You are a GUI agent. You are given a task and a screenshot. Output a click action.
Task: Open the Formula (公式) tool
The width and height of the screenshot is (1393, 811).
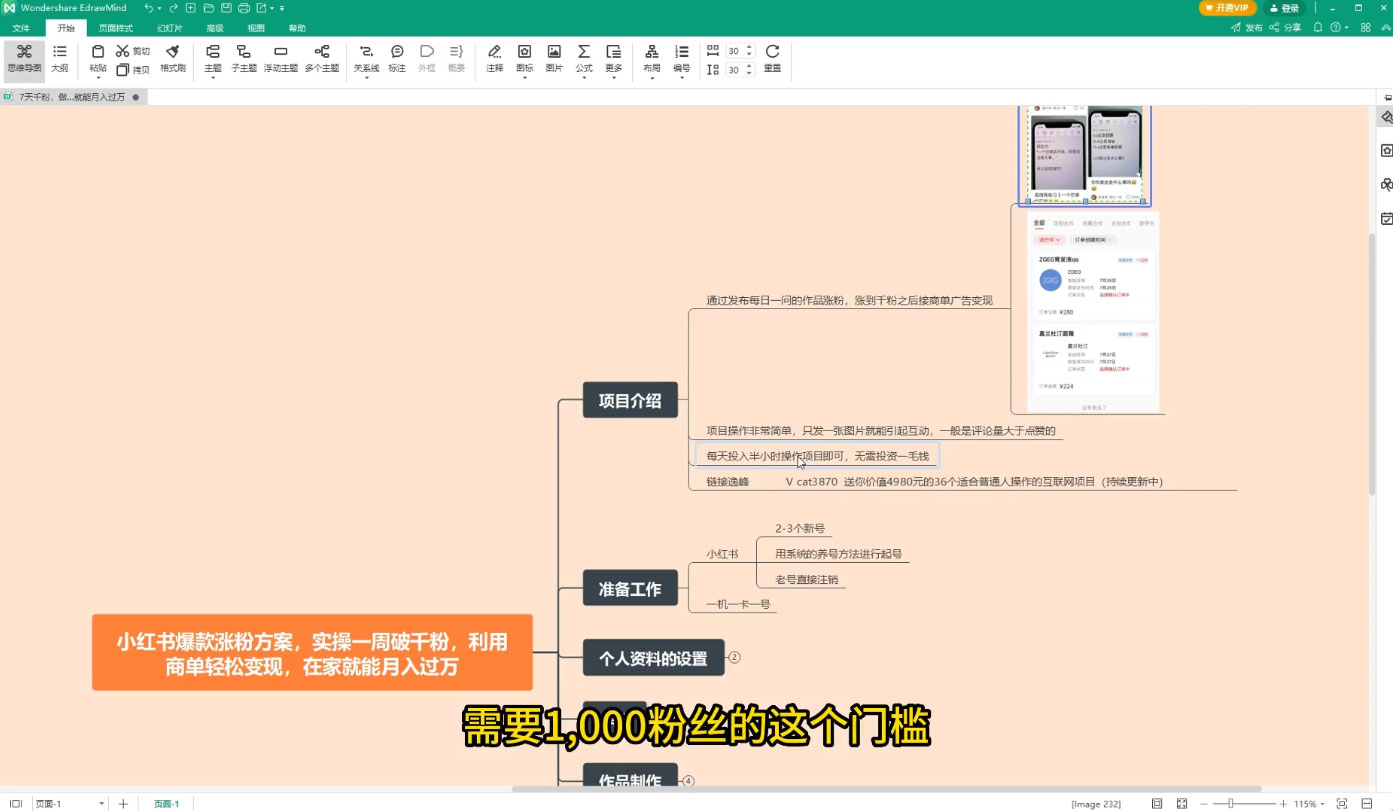pos(583,58)
